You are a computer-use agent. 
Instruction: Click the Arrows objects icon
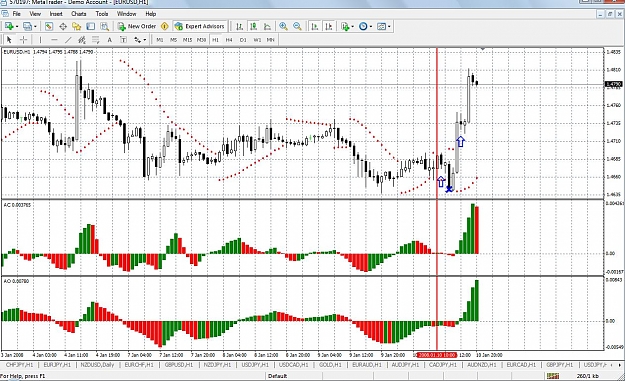[138, 39]
